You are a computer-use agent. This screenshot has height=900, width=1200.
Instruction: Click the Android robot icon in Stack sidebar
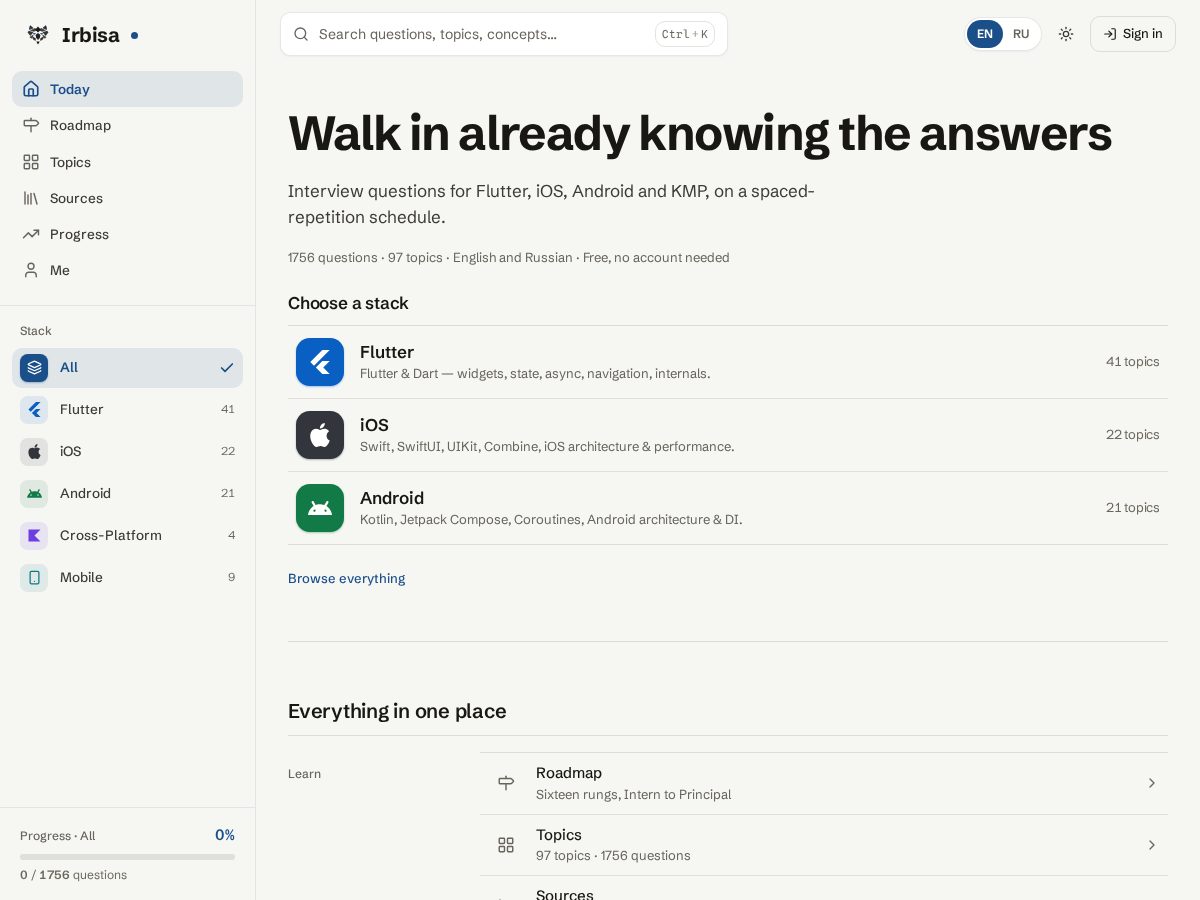click(34, 494)
